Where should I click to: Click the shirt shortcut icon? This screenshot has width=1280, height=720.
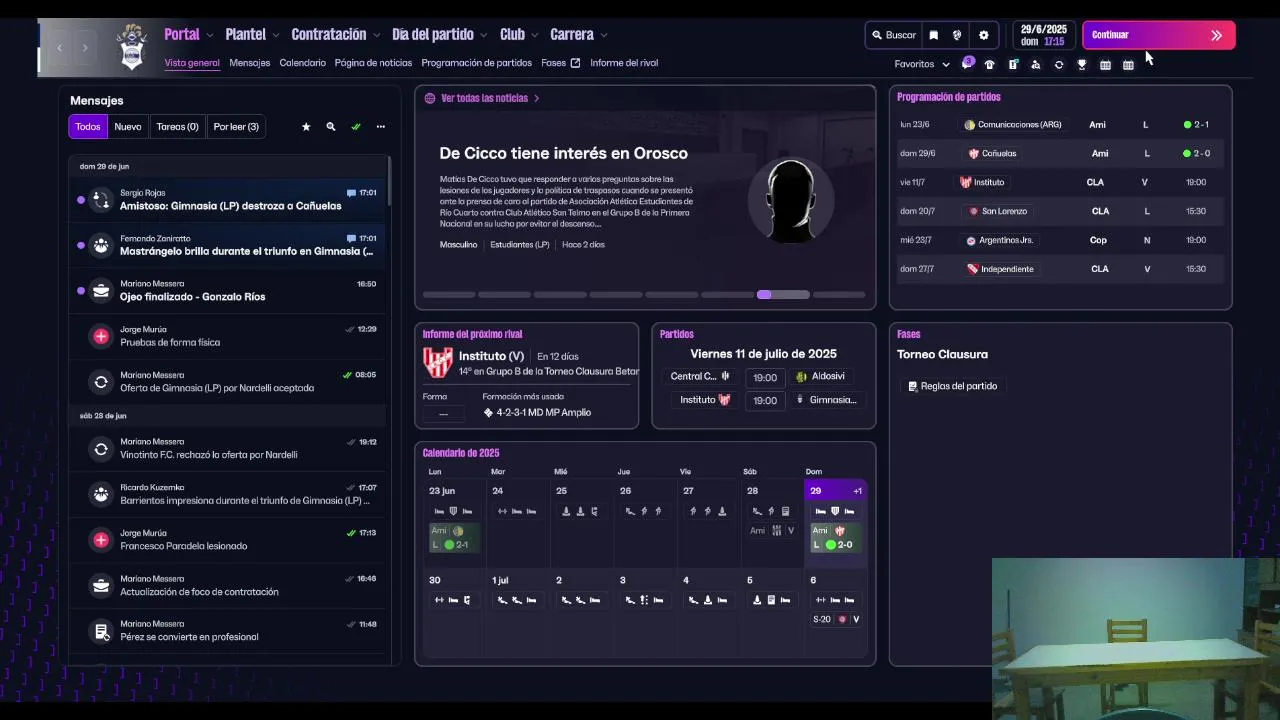click(x=990, y=64)
